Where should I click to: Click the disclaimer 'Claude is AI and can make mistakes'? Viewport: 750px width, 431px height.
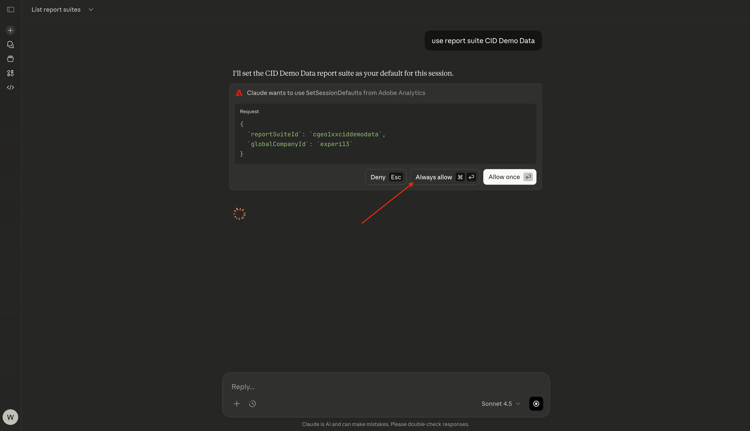386,424
